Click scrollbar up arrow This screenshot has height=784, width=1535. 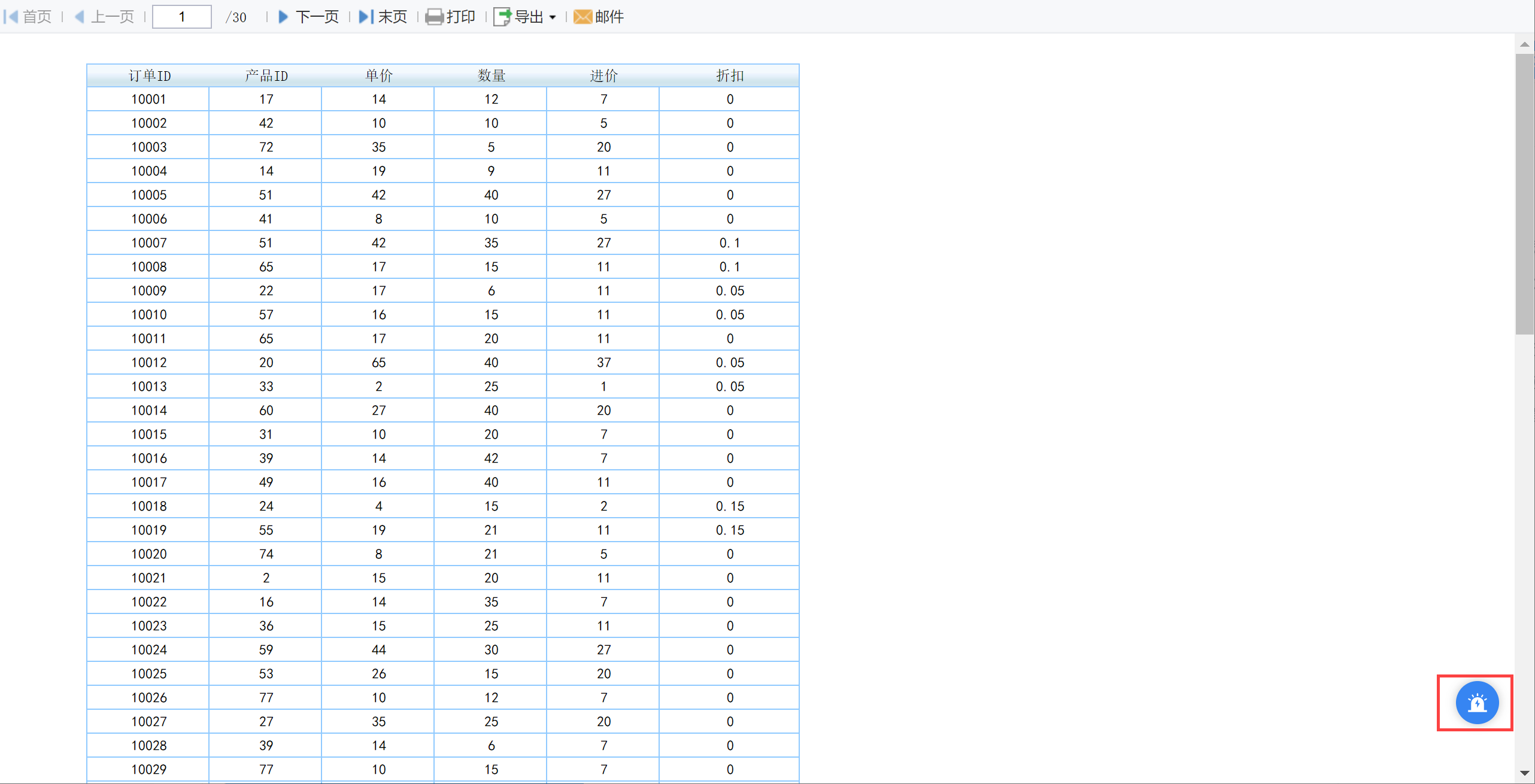pyautogui.click(x=1524, y=44)
